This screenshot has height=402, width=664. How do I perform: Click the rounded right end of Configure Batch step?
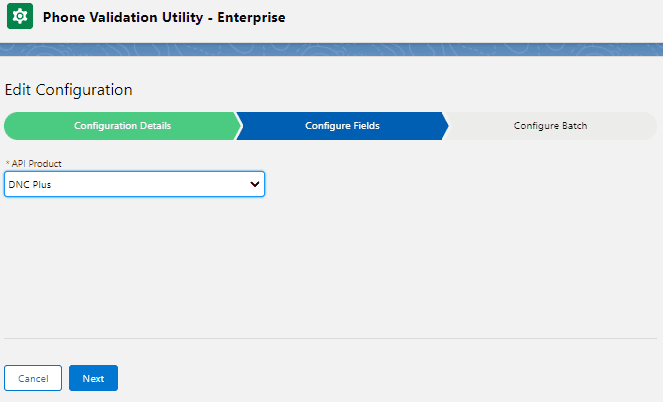click(650, 126)
